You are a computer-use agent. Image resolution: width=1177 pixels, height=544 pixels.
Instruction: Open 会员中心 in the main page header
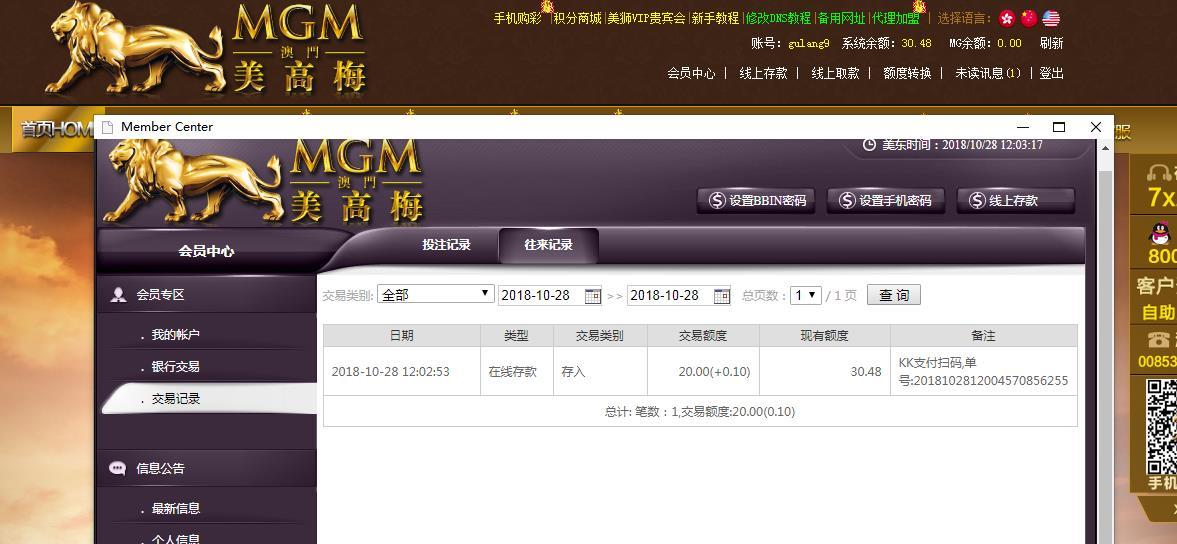point(691,74)
